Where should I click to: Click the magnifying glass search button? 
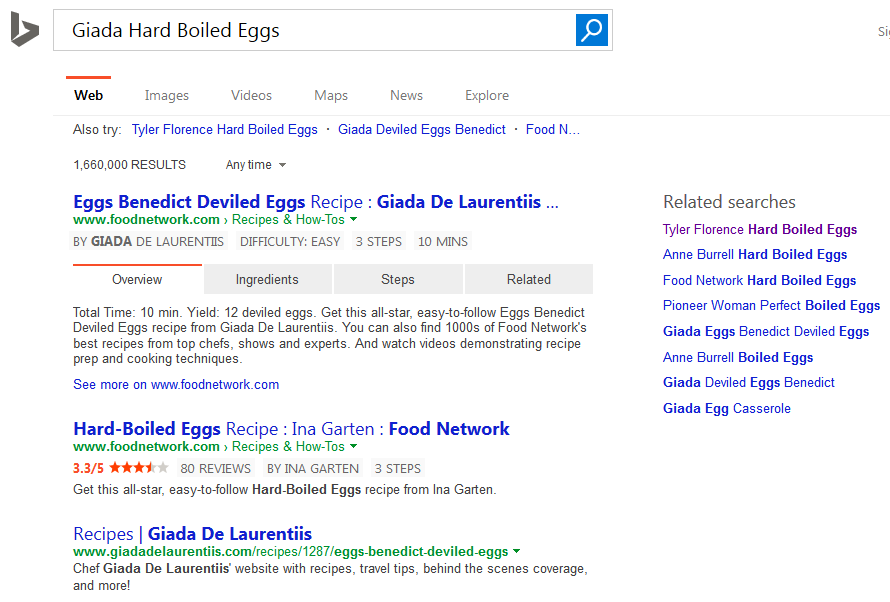pyautogui.click(x=592, y=30)
